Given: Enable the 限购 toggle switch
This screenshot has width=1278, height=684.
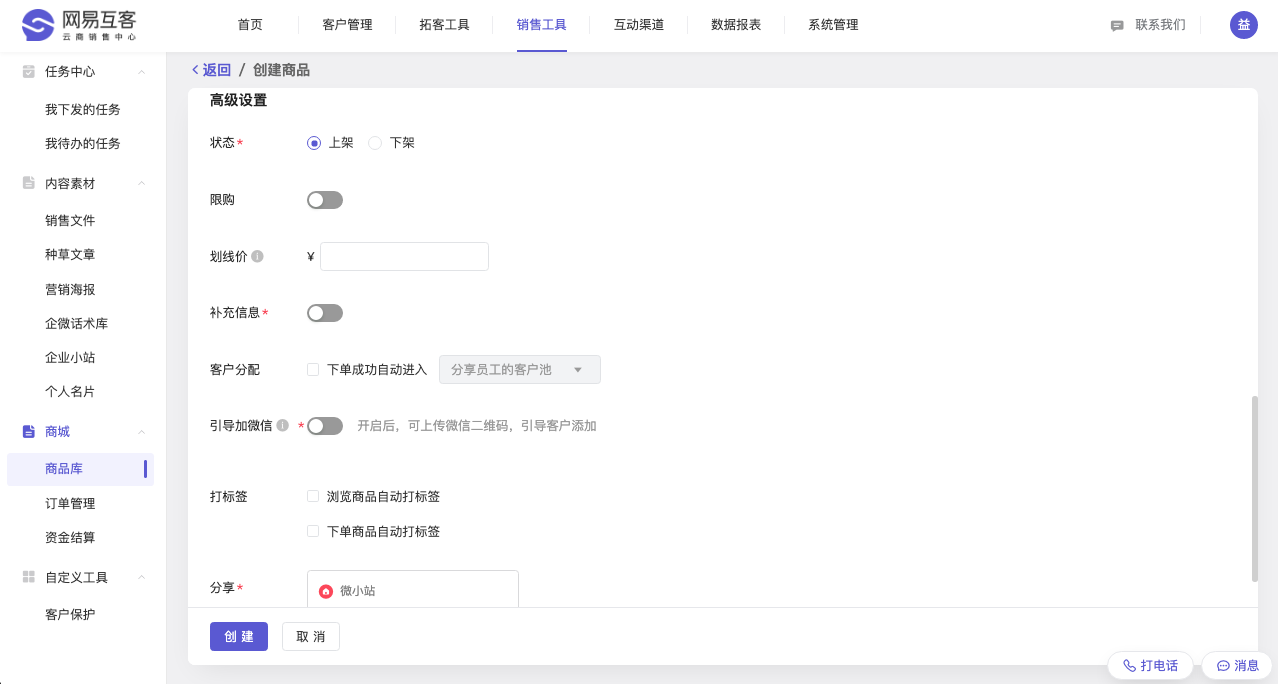Looking at the screenshot, I should click(324, 200).
